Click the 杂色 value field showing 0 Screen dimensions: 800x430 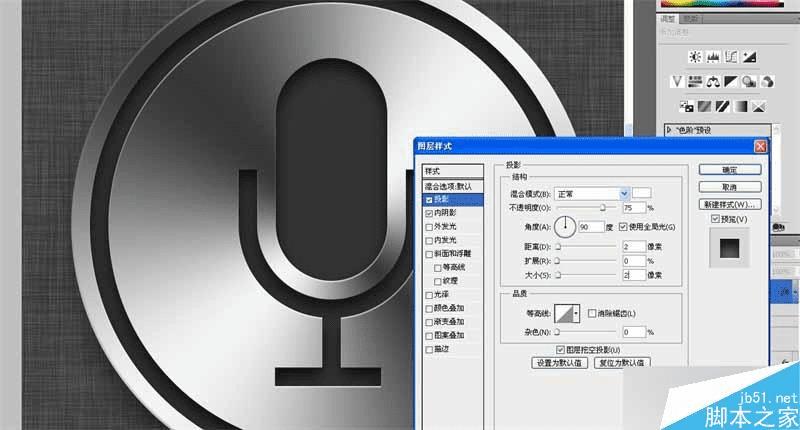(x=634, y=332)
